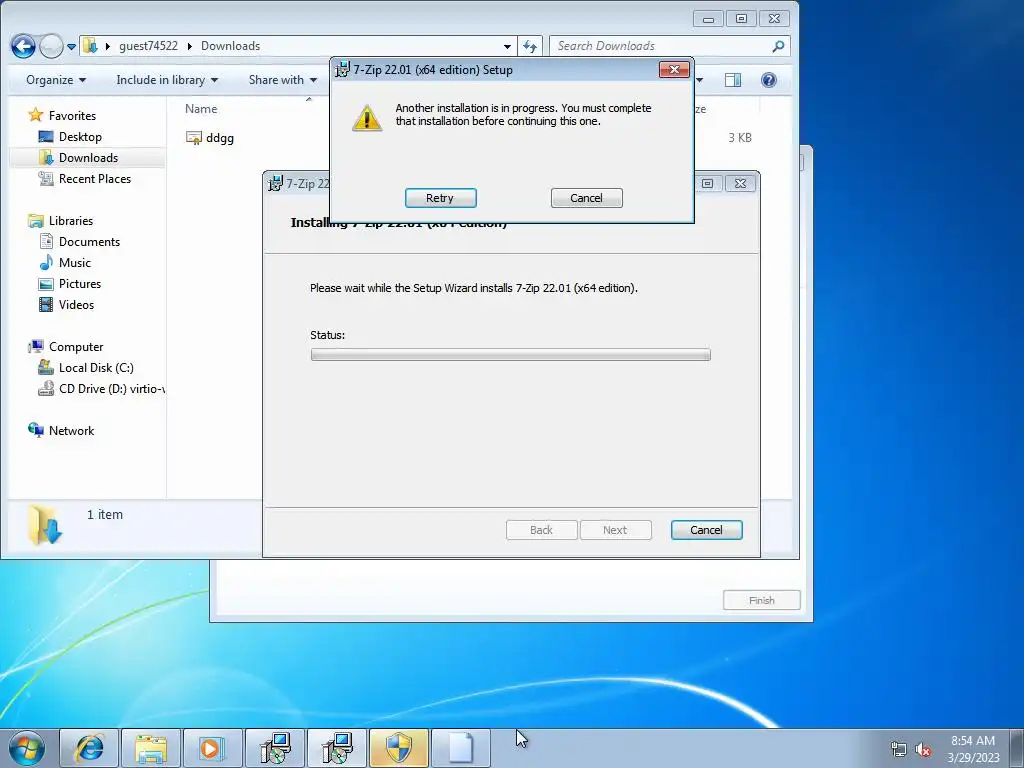The image size is (1024, 768).
Task: Switch to the first installer taskbar icon
Action: [274, 748]
